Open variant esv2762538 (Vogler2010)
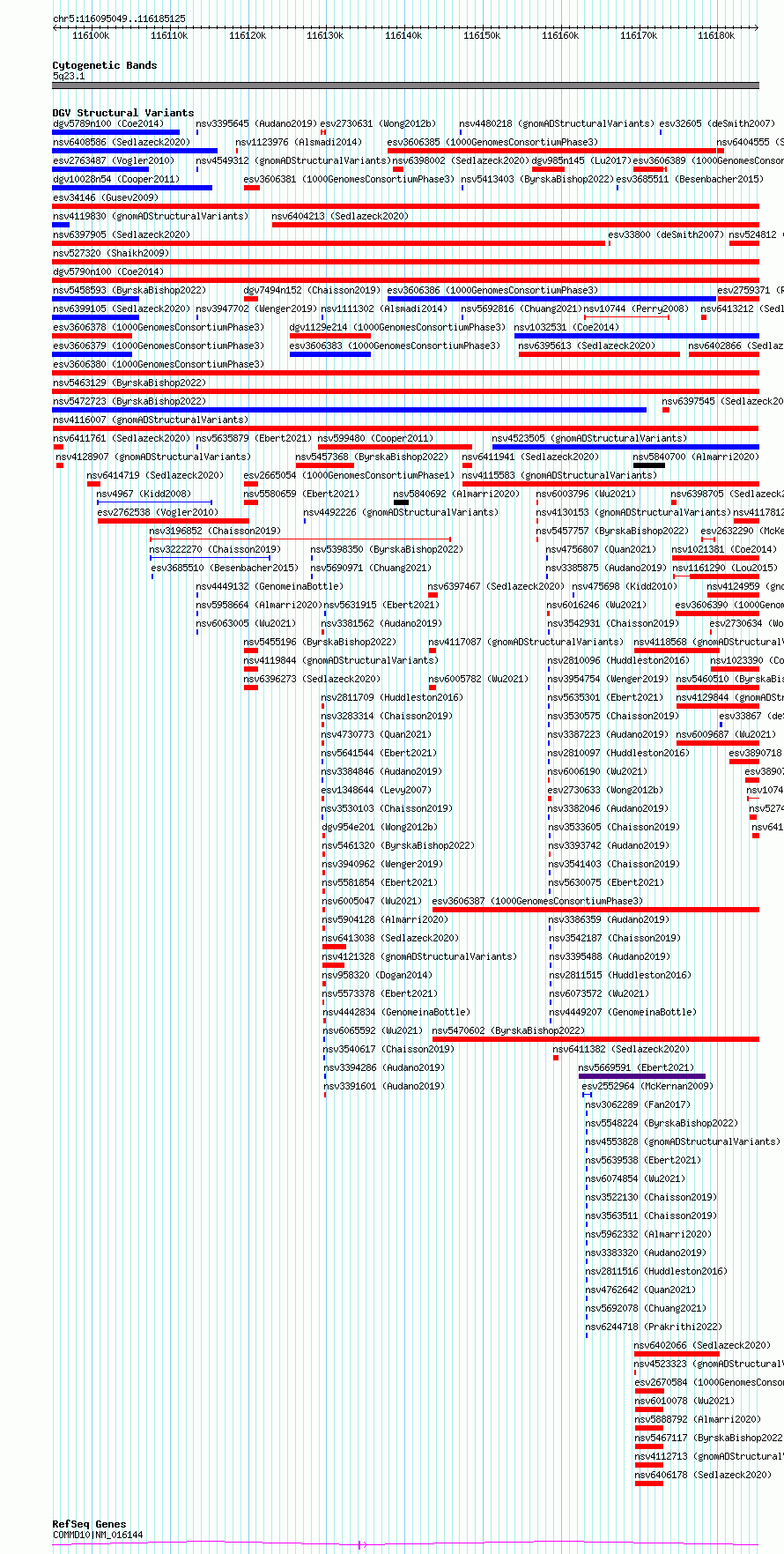The image size is (784, 1554). coord(158,512)
